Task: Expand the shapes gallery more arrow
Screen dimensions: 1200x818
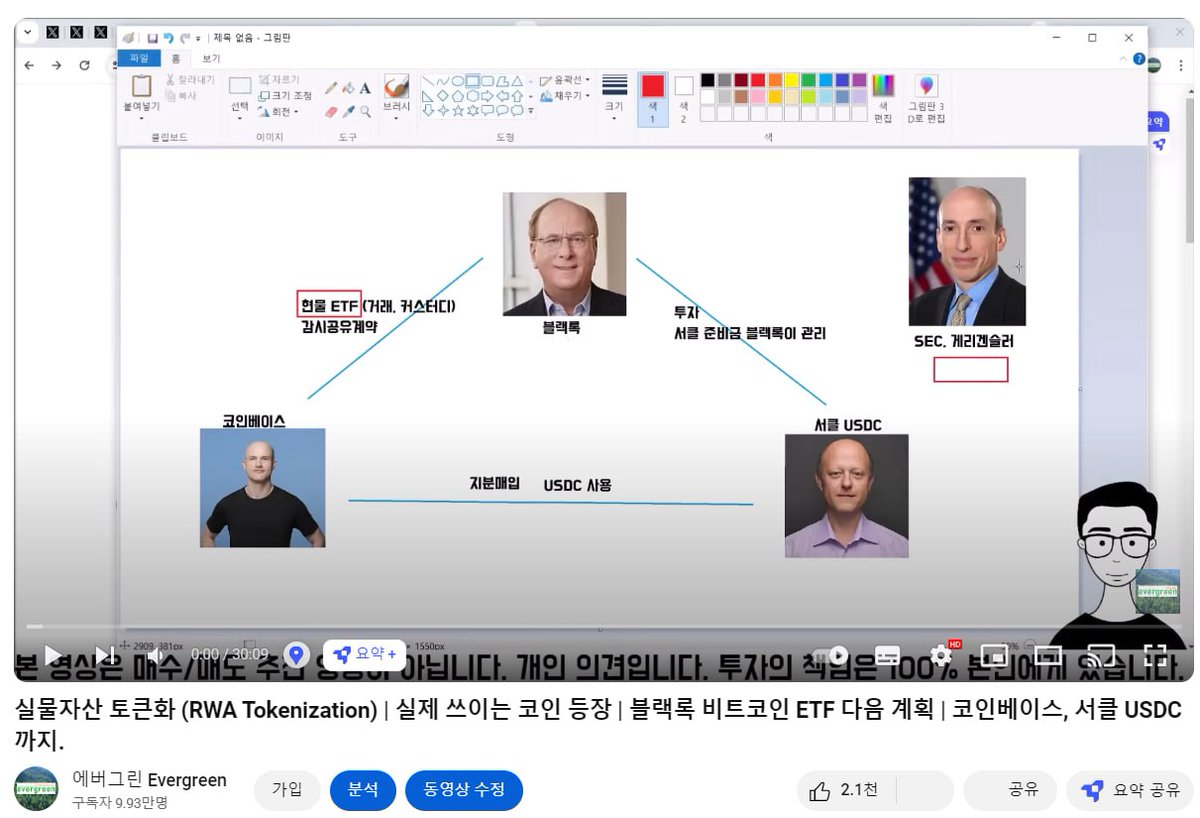Action: 531,111
